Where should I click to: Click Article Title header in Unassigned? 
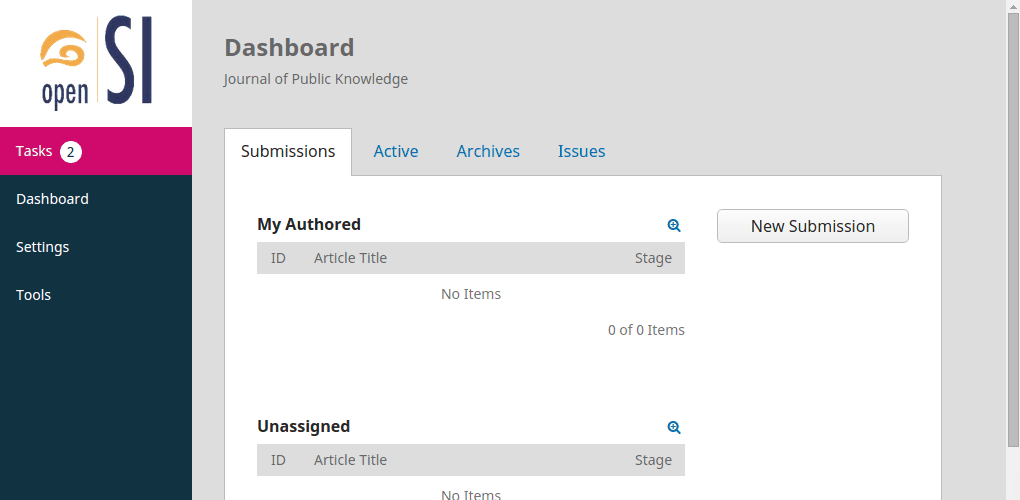(350, 460)
